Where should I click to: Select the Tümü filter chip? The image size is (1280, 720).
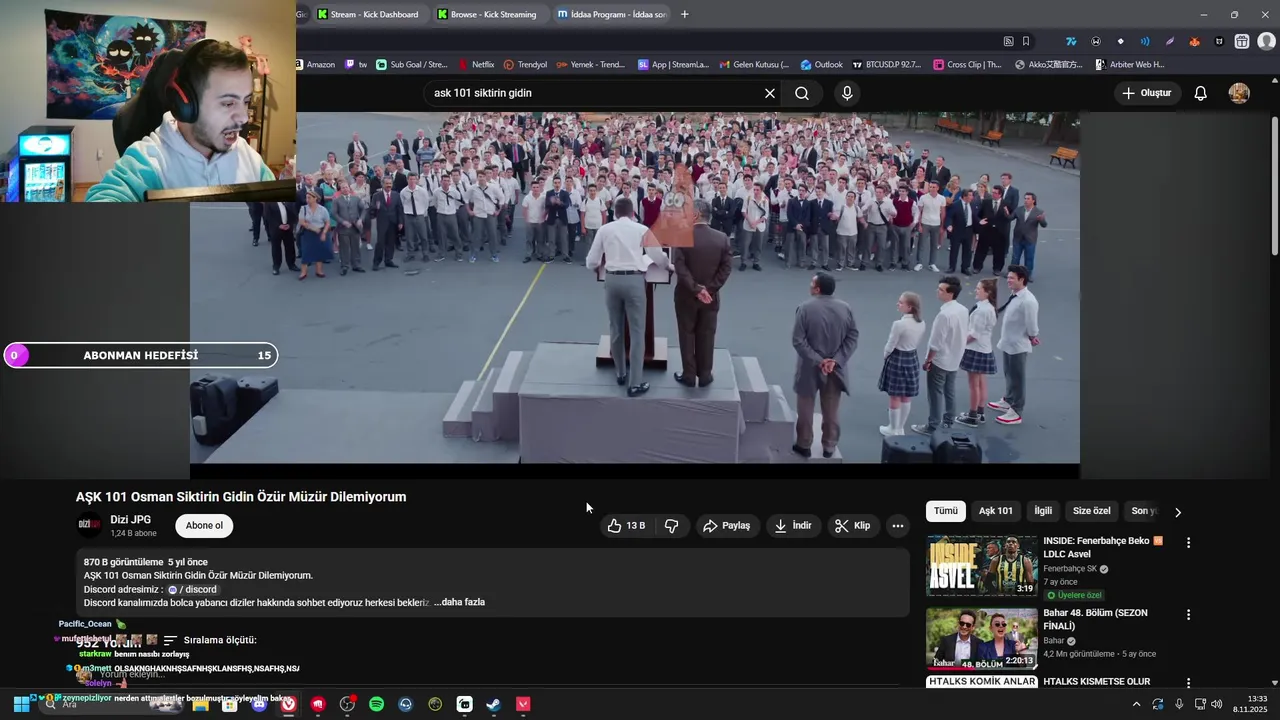pyautogui.click(x=946, y=511)
